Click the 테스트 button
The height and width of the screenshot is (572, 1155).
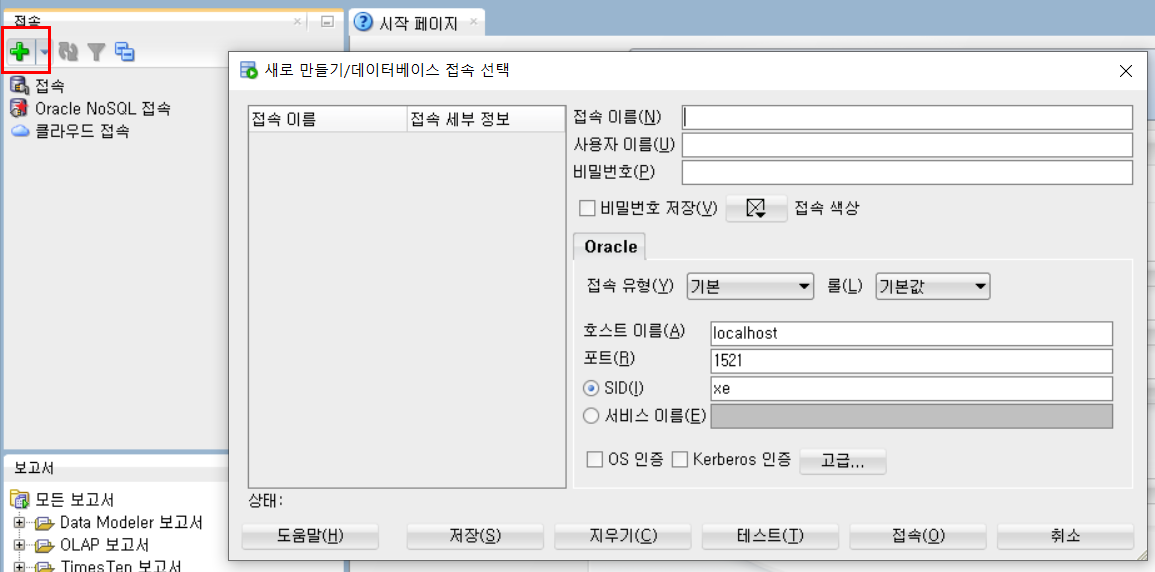click(770, 536)
